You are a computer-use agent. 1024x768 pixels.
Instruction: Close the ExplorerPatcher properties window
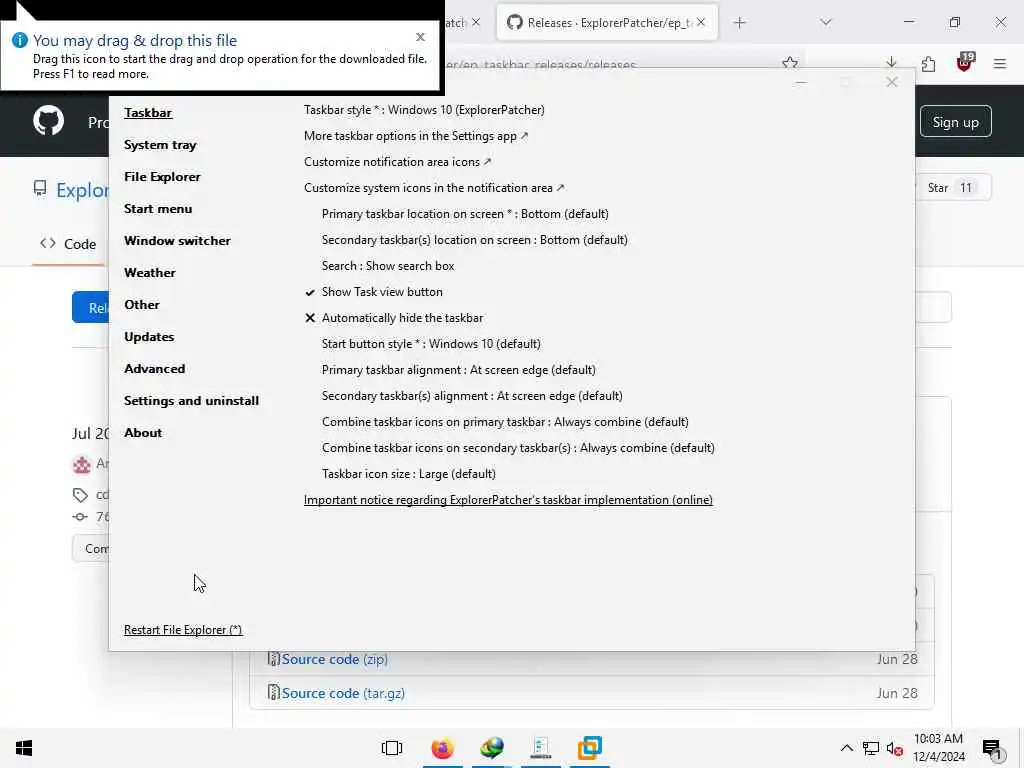click(891, 82)
